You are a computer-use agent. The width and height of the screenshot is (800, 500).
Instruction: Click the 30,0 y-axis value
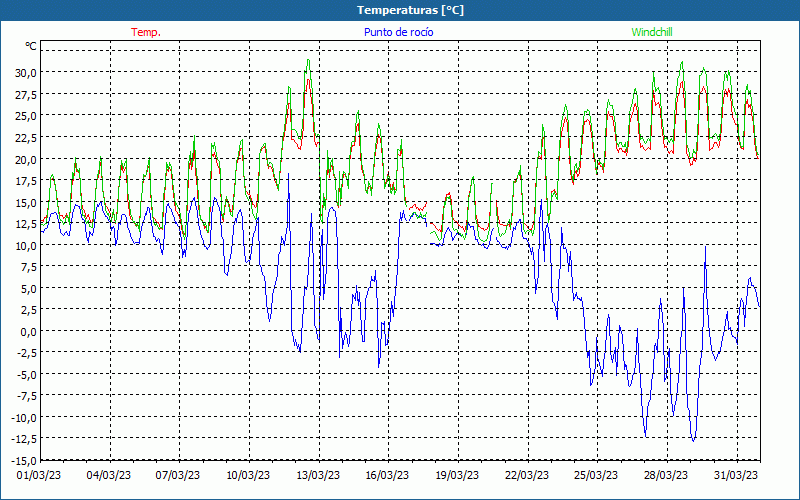[26, 73]
